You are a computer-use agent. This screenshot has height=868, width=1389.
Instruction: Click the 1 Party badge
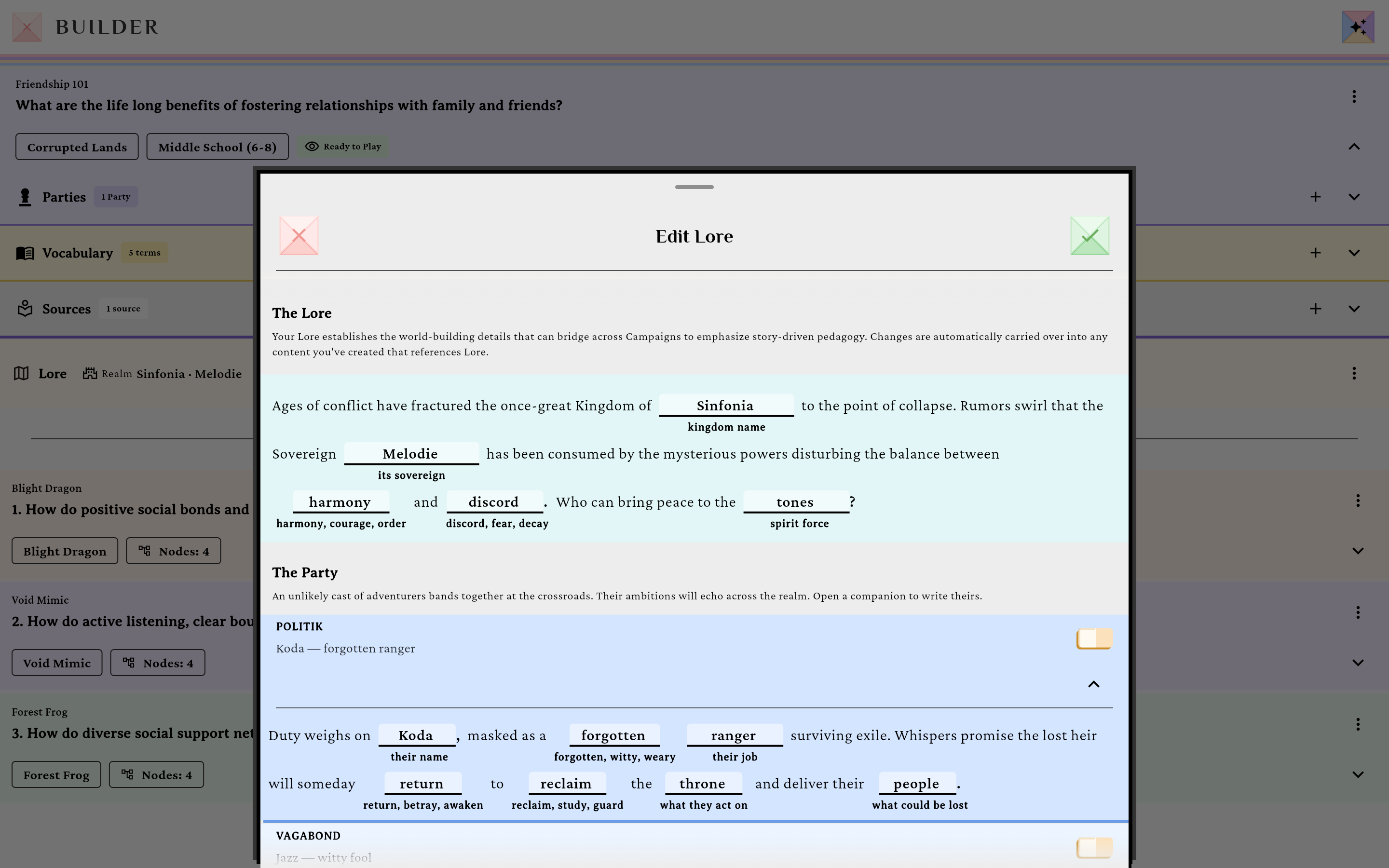pyautogui.click(x=116, y=197)
